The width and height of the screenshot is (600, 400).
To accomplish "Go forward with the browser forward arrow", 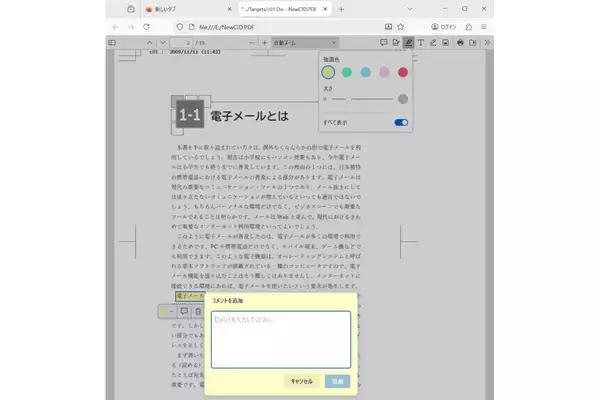I will click(131, 27).
